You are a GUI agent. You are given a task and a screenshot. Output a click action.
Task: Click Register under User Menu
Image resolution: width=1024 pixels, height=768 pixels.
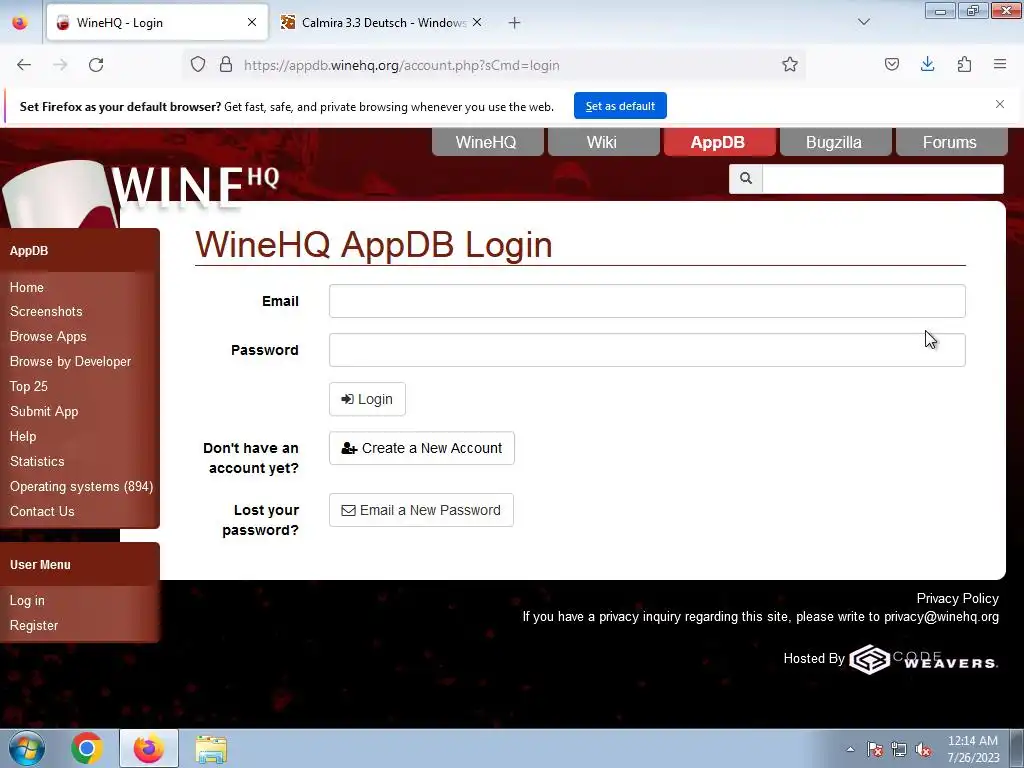pyautogui.click(x=34, y=626)
